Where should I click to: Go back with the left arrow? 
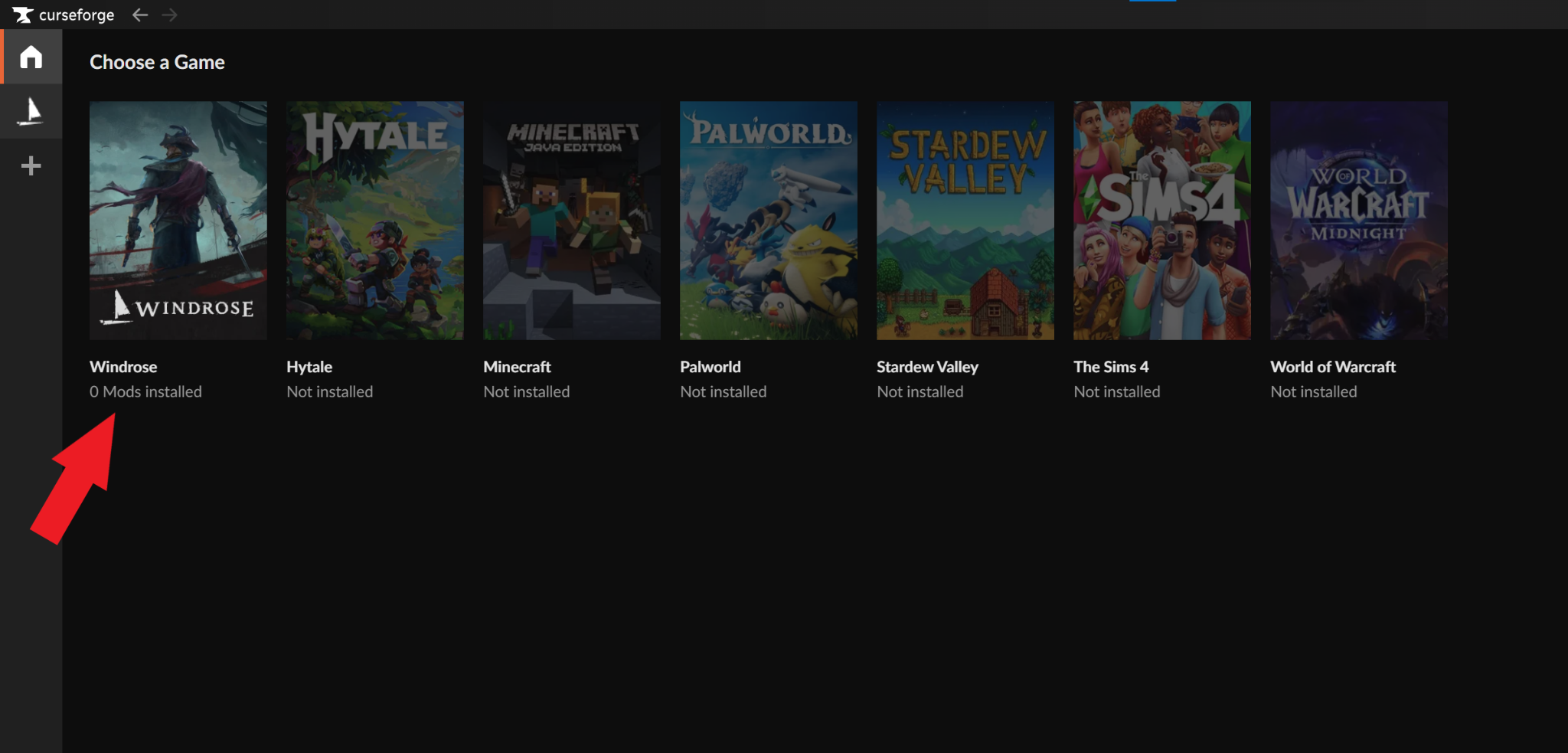tap(139, 15)
